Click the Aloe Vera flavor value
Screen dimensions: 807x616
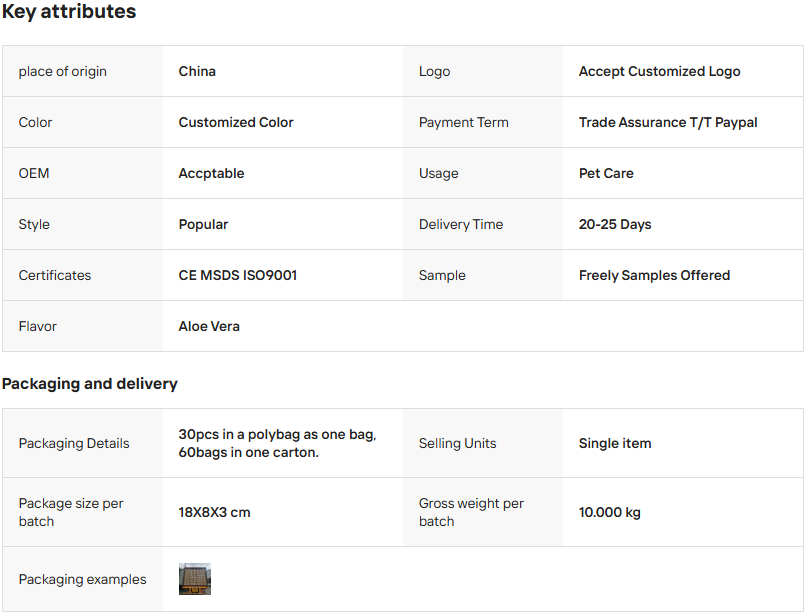pos(209,326)
